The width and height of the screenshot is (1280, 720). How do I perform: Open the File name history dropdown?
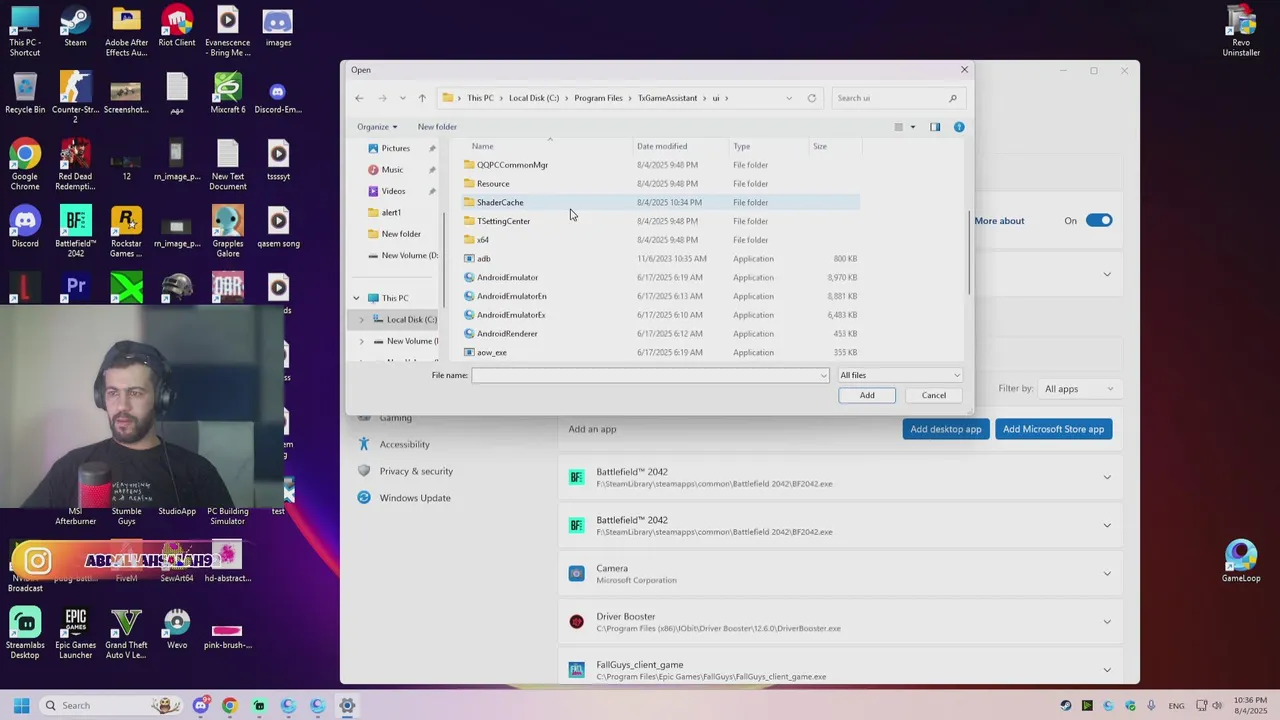[x=824, y=375]
